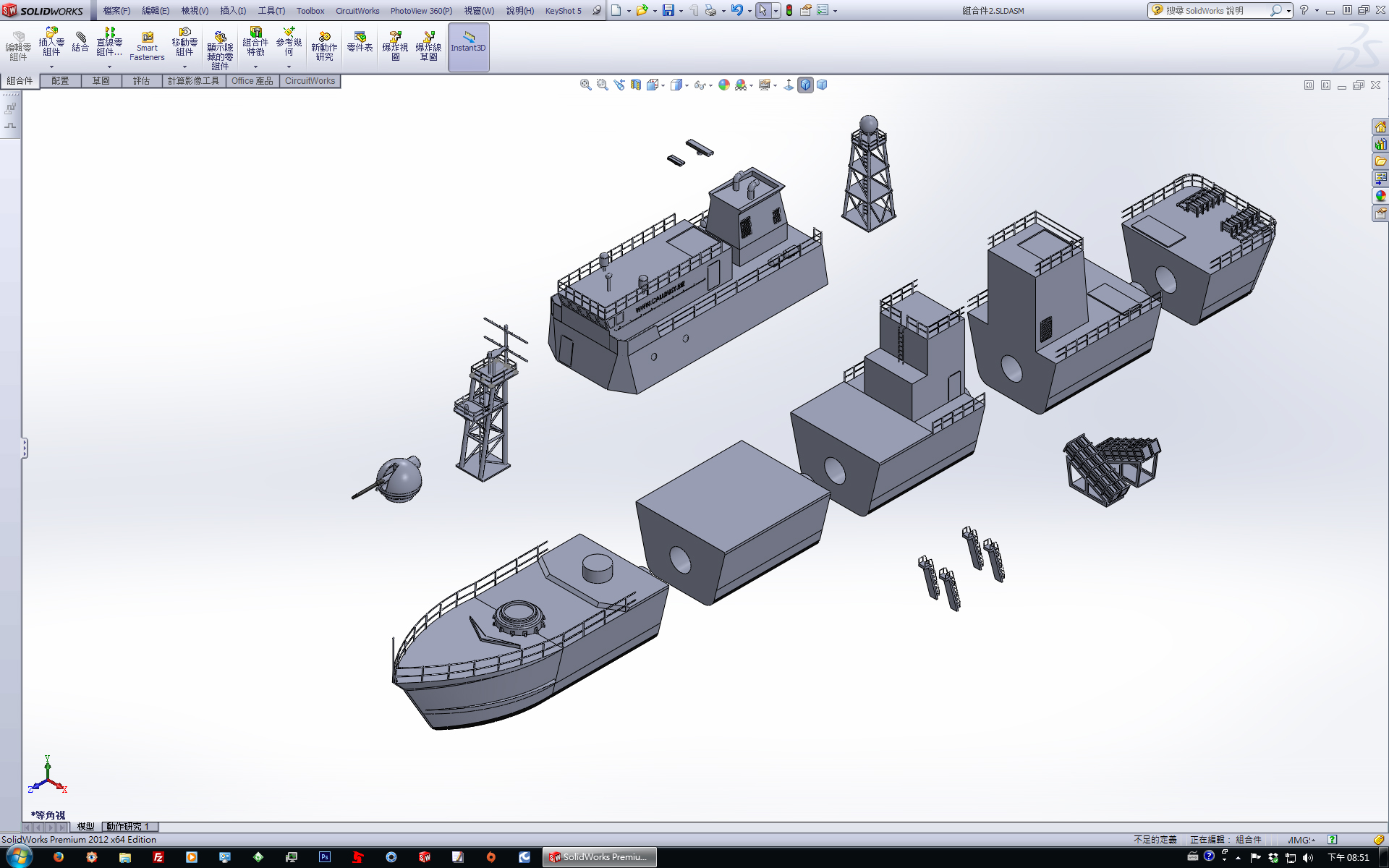The width and height of the screenshot is (1389, 868).
Task: Click the 零件表 bill of materials icon
Action: 360,42
